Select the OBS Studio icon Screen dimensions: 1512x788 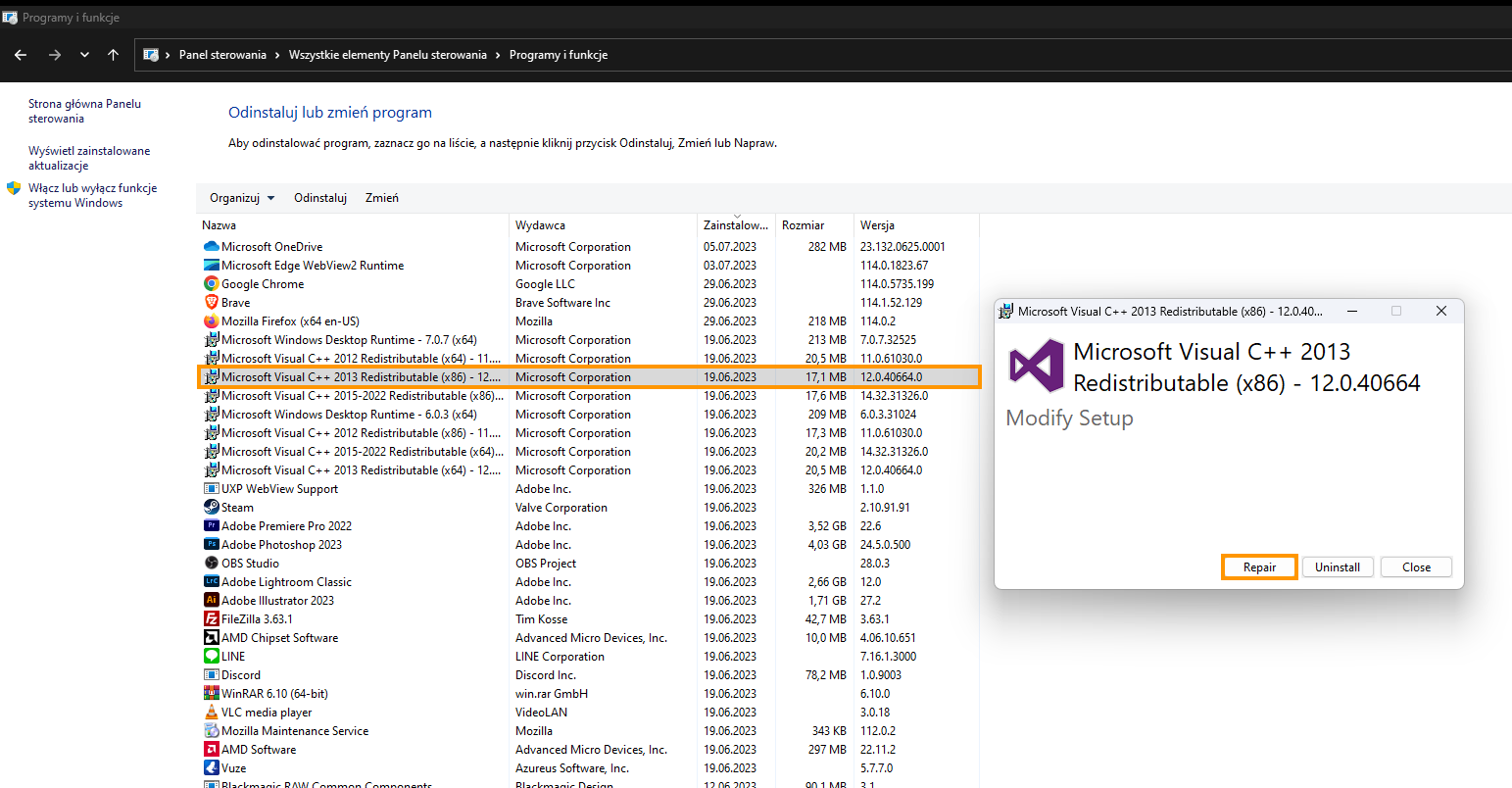(x=211, y=564)
